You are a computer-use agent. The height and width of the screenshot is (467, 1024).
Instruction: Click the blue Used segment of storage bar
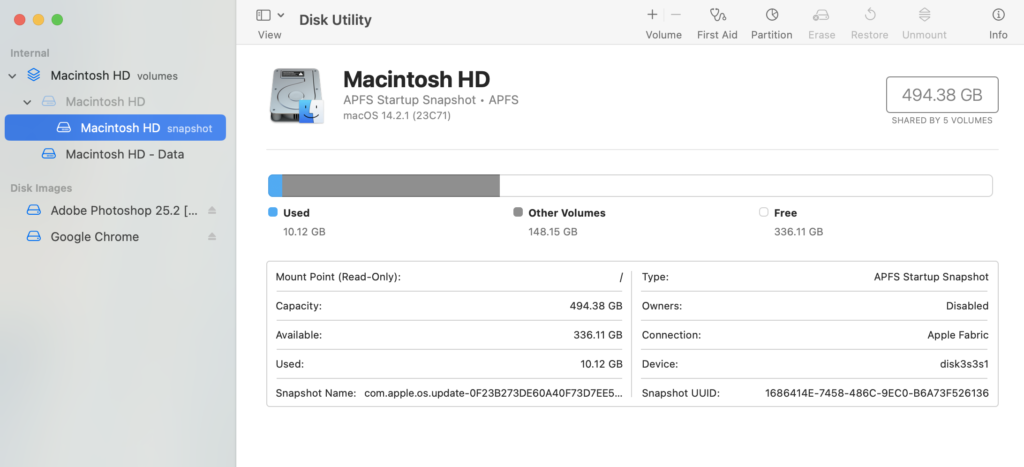click(x=276, y=185)
